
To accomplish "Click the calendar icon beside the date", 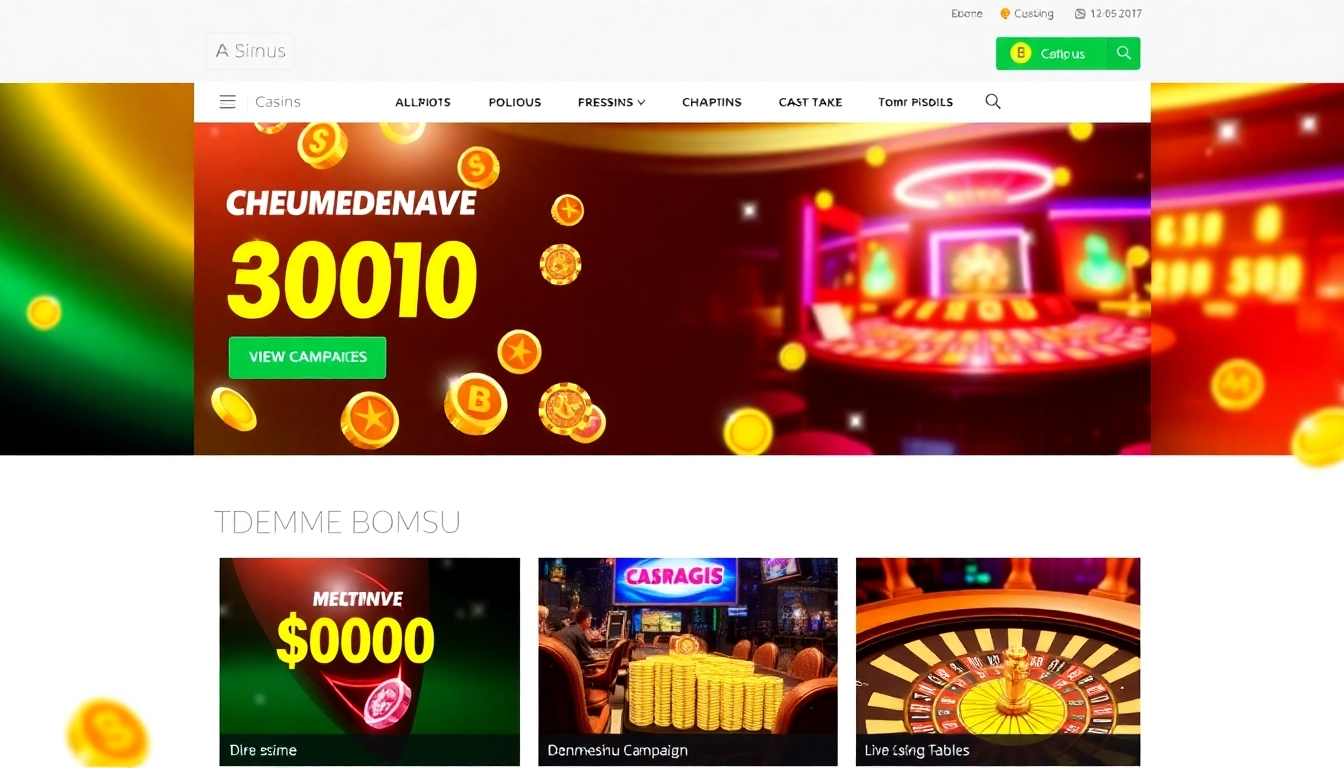I will [1080, 14].
